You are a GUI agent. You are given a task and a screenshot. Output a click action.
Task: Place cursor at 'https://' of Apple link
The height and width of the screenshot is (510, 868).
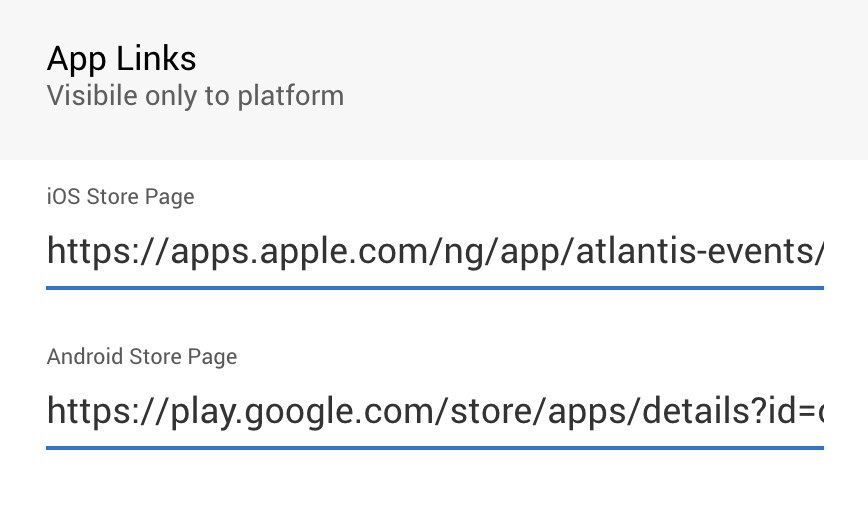pyautogui.click(x=106, y=252)
